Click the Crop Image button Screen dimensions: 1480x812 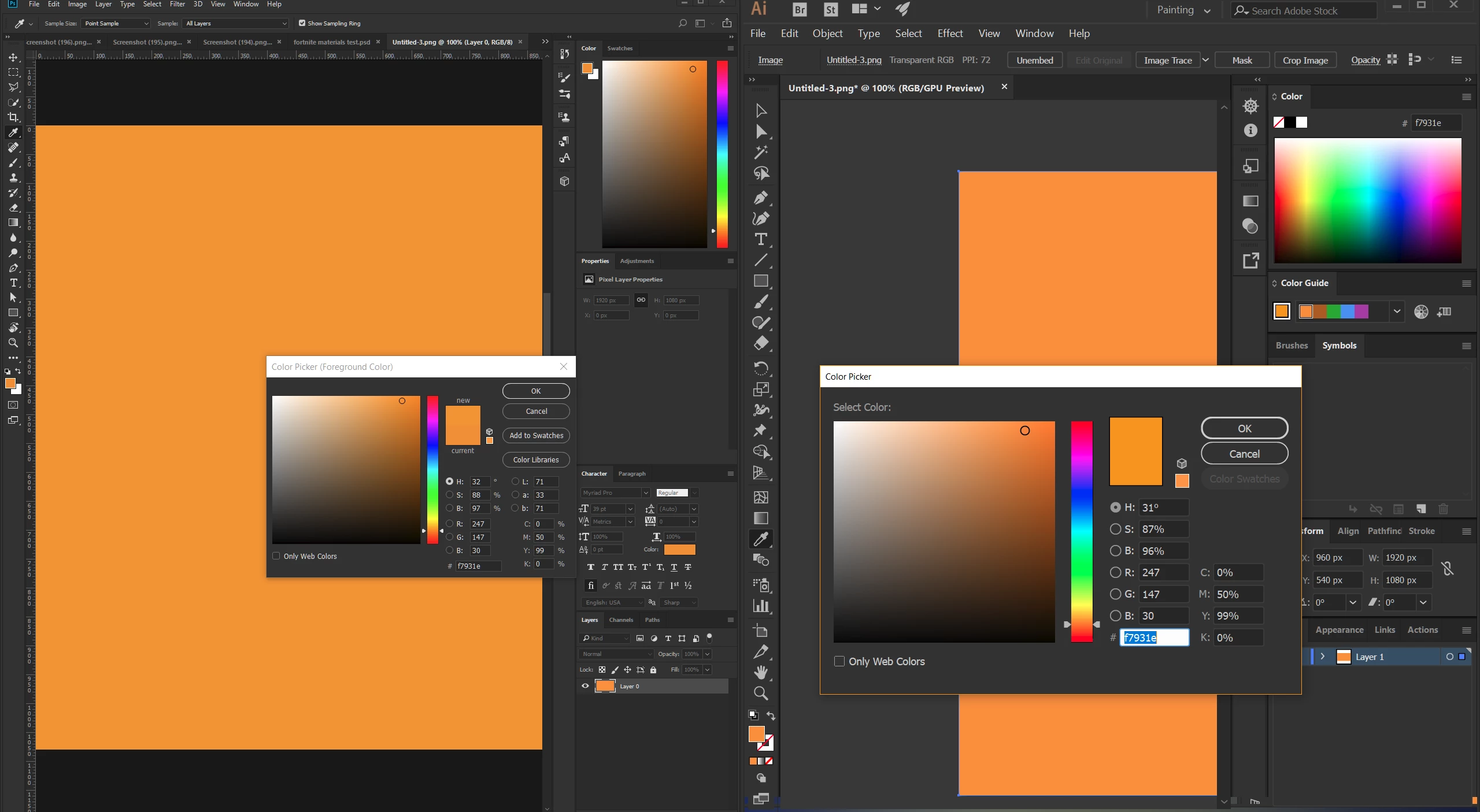(x=1305, y=60)
